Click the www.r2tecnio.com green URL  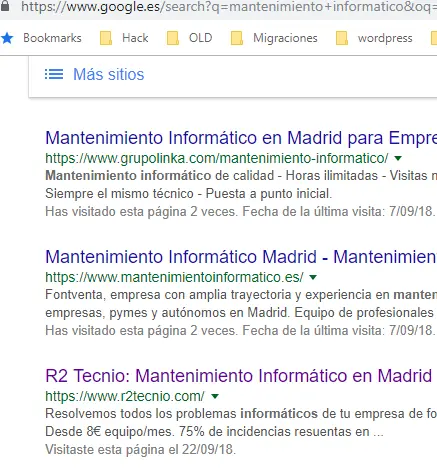125,396
